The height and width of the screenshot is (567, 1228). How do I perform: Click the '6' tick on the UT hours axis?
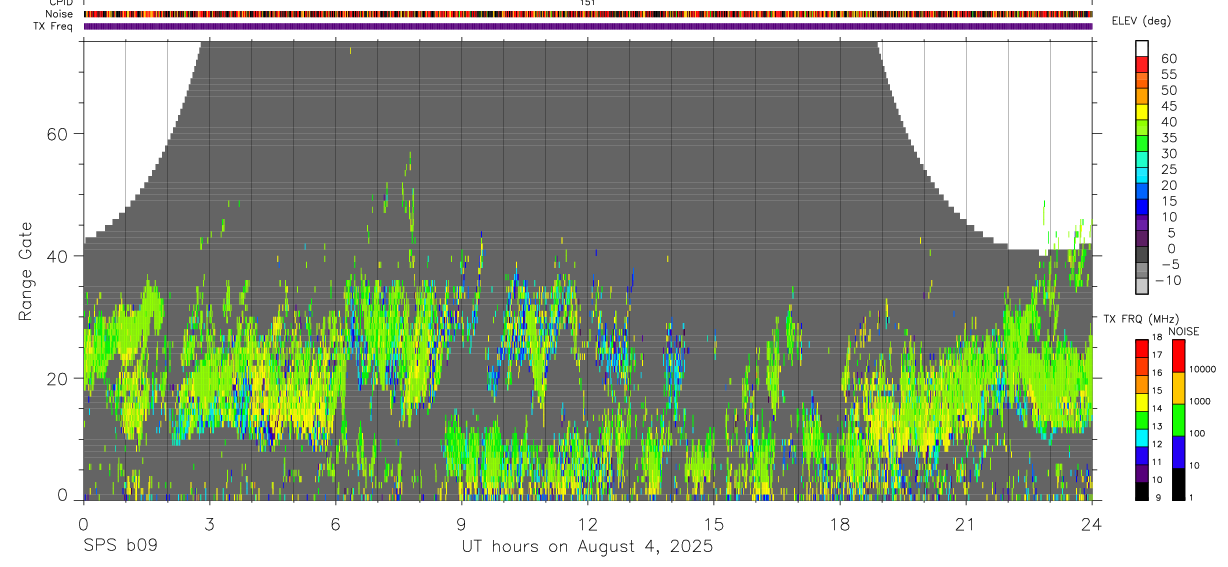point(335,523)
